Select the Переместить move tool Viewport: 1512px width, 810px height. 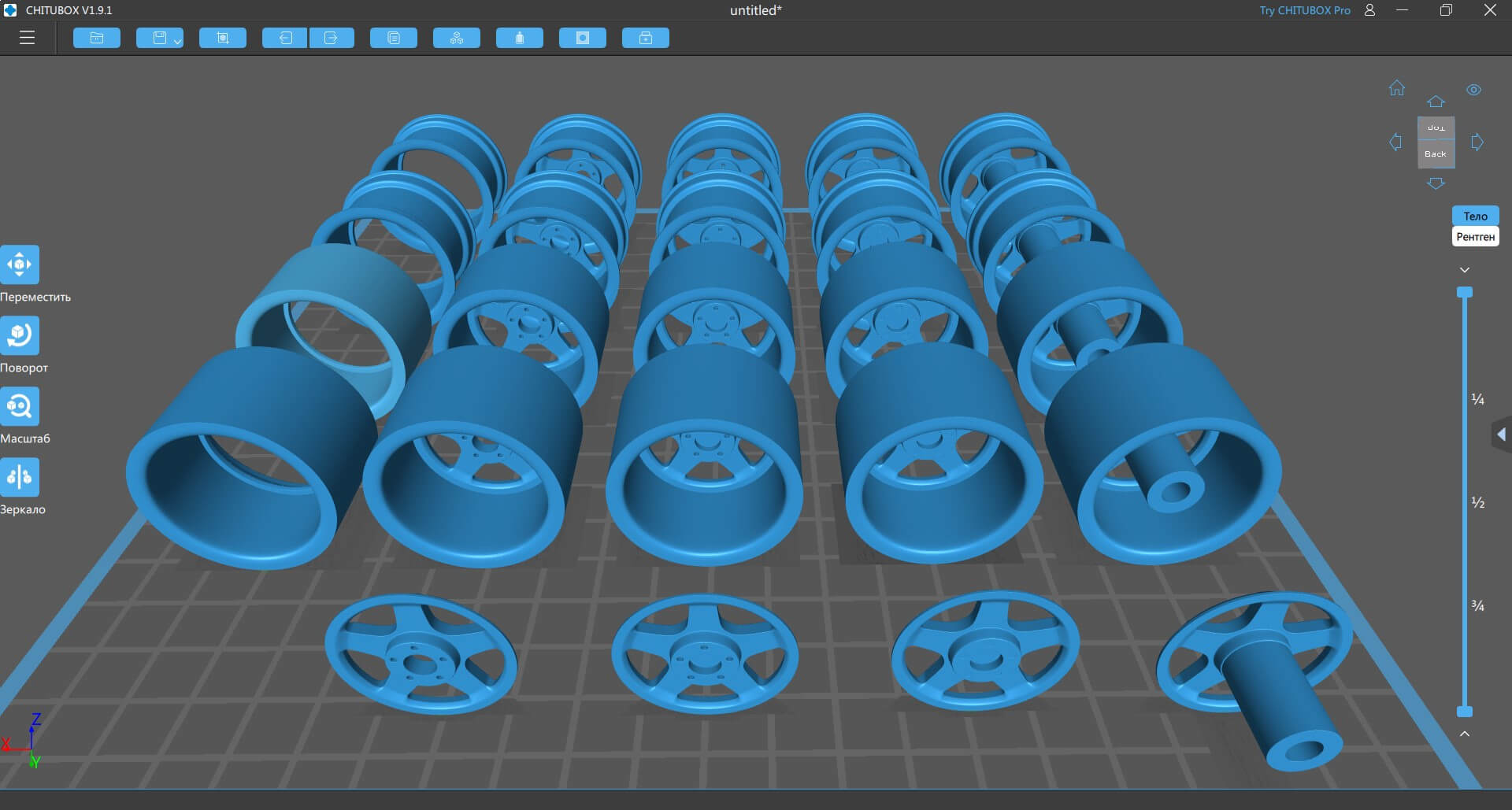coord(20,264)
